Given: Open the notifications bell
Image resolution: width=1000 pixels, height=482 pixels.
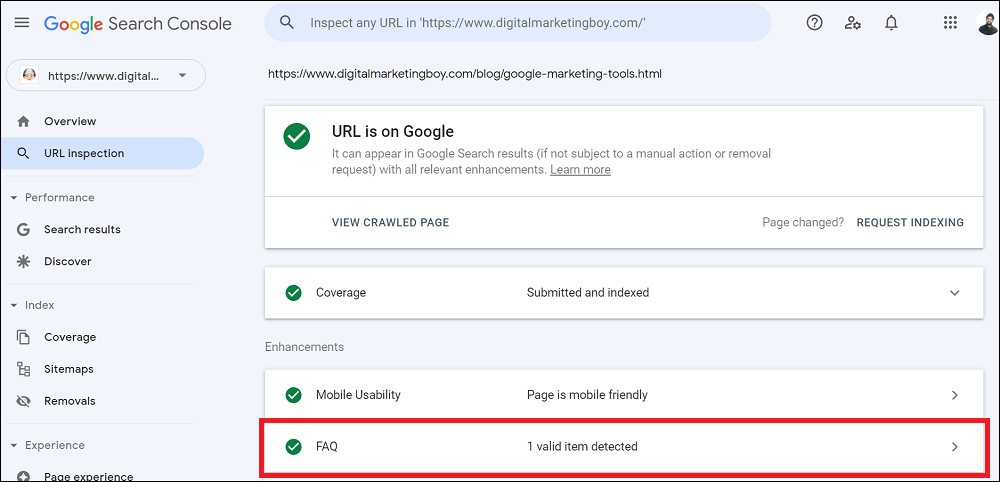Looking at the screenshot, I should pos(892,23).
